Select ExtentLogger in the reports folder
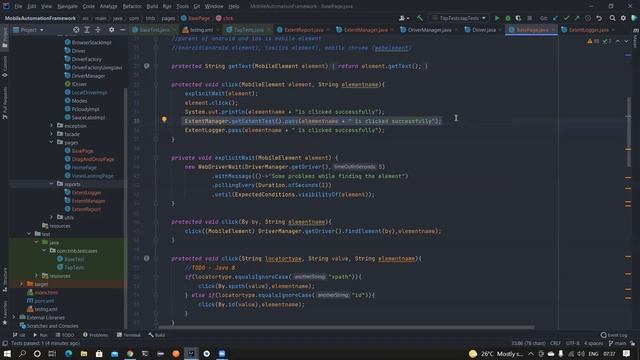640x360 pixels. [x=87, y=192]
